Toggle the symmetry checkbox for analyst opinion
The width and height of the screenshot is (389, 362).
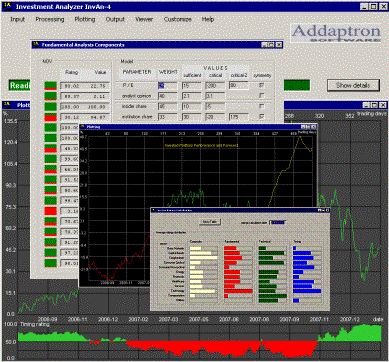click(262, 96)
